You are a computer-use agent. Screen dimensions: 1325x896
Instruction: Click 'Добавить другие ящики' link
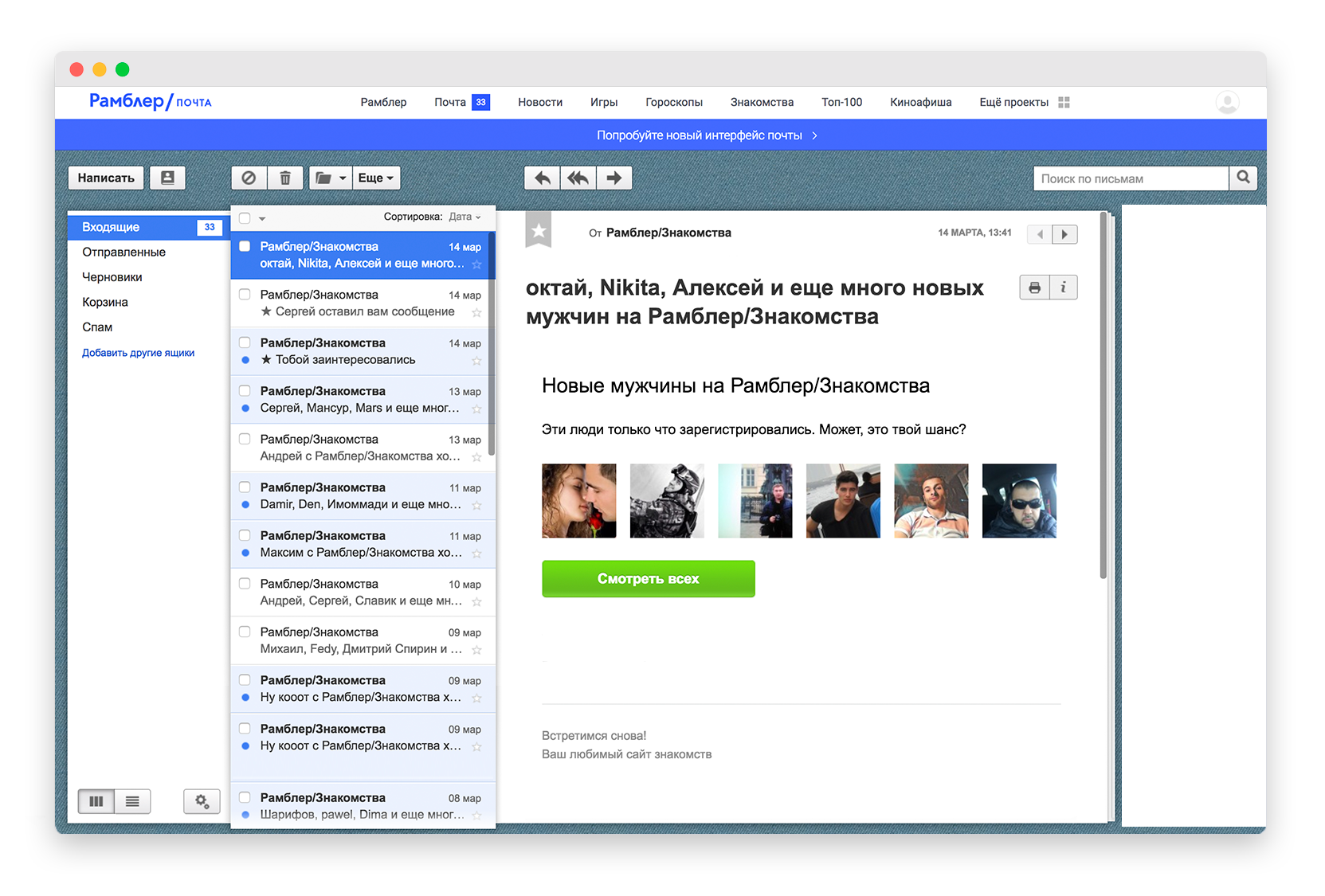tap(139, 353)
